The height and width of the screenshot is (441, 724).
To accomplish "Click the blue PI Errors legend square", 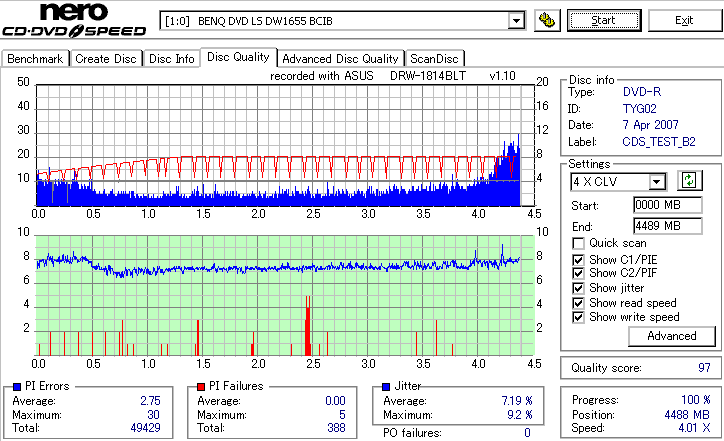I will click(x=18, y=387).
